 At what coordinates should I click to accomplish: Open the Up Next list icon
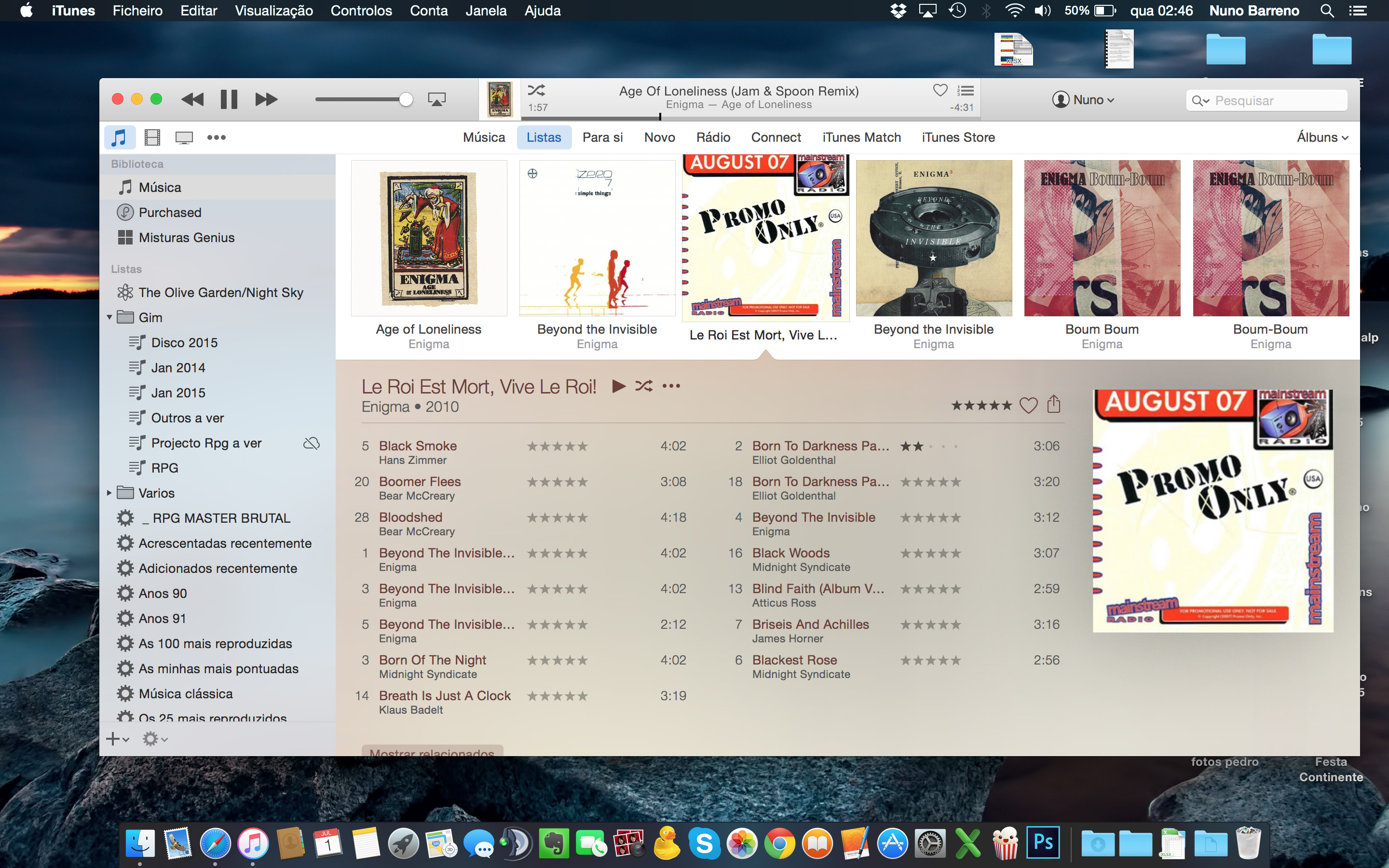tap(966, 91)
